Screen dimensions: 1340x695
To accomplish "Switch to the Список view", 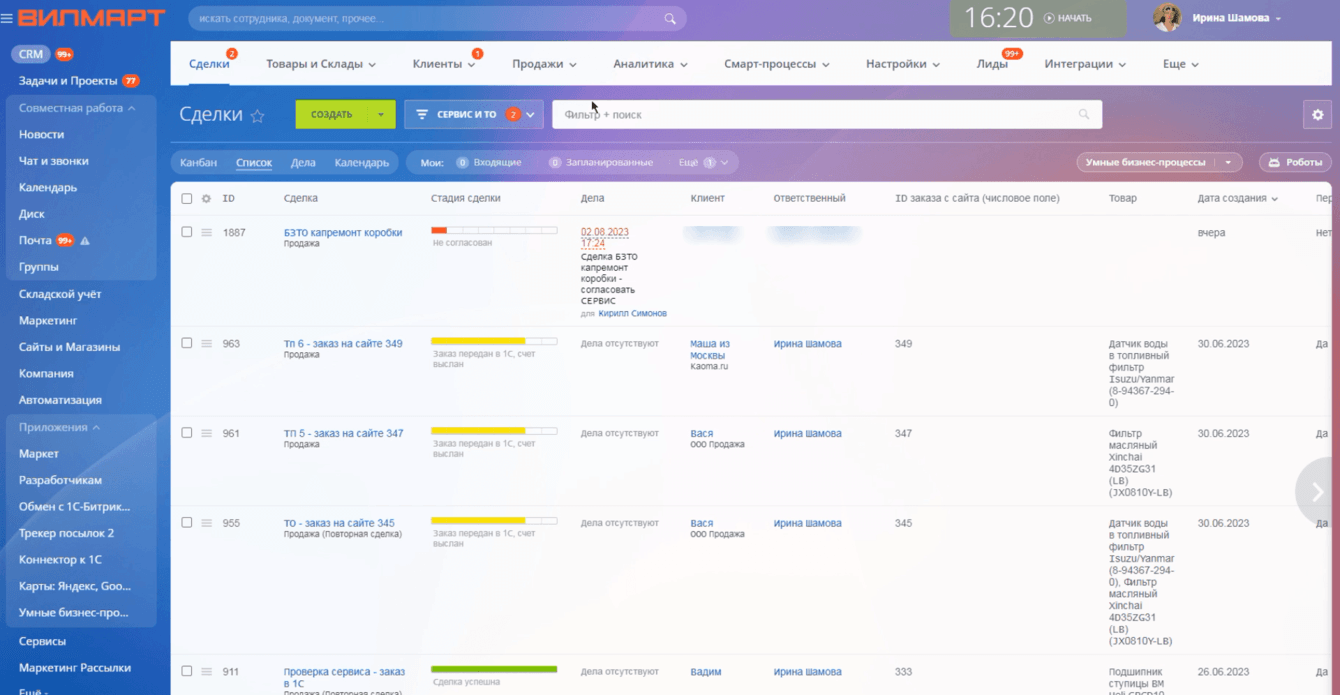I will [254, 162].
